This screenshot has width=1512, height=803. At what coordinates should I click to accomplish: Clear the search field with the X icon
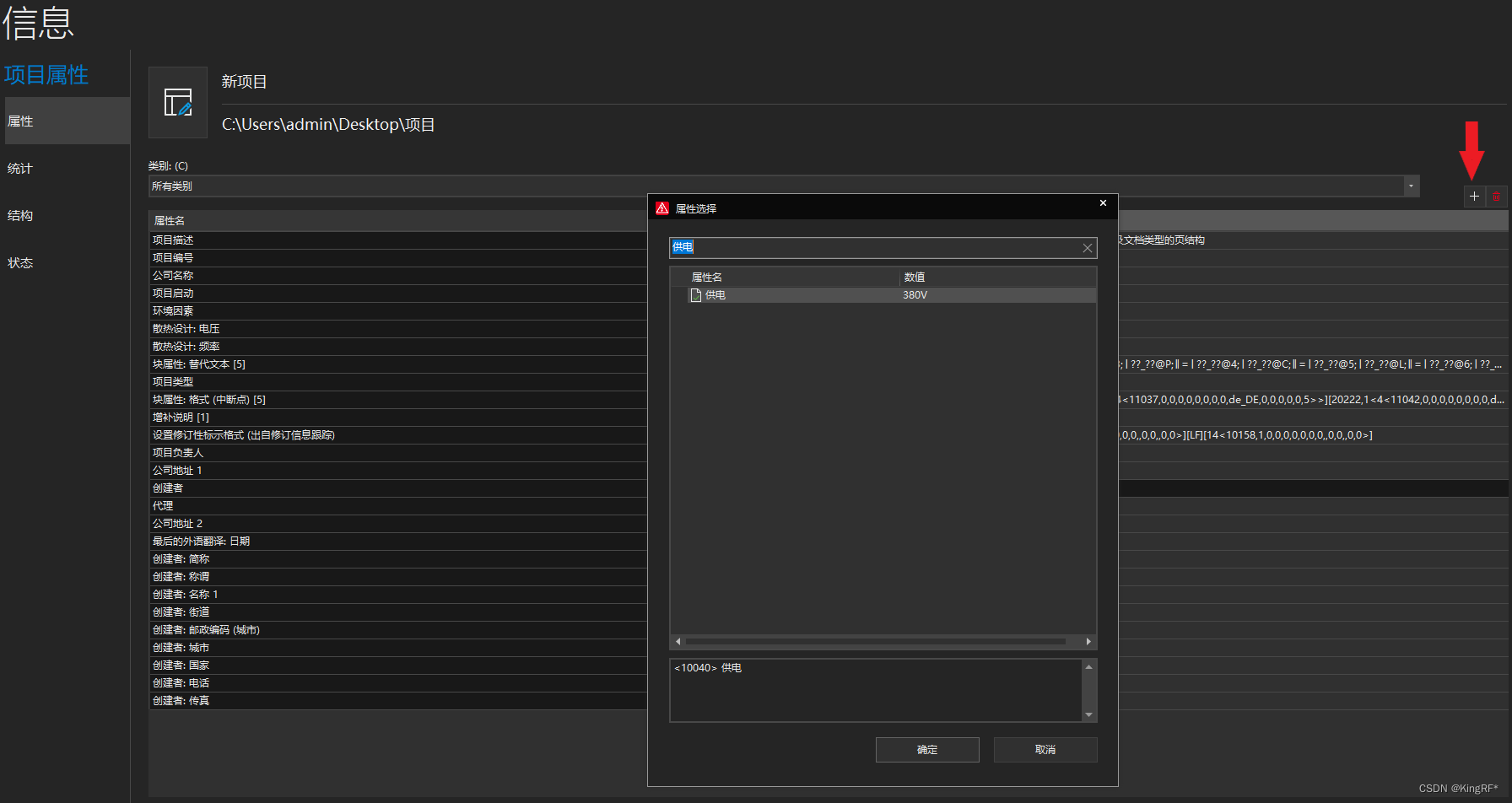click(x=1087, y=248)
